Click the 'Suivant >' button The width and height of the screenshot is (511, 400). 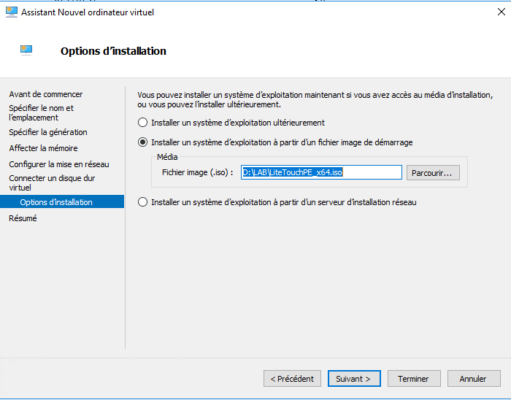[354, 379]
